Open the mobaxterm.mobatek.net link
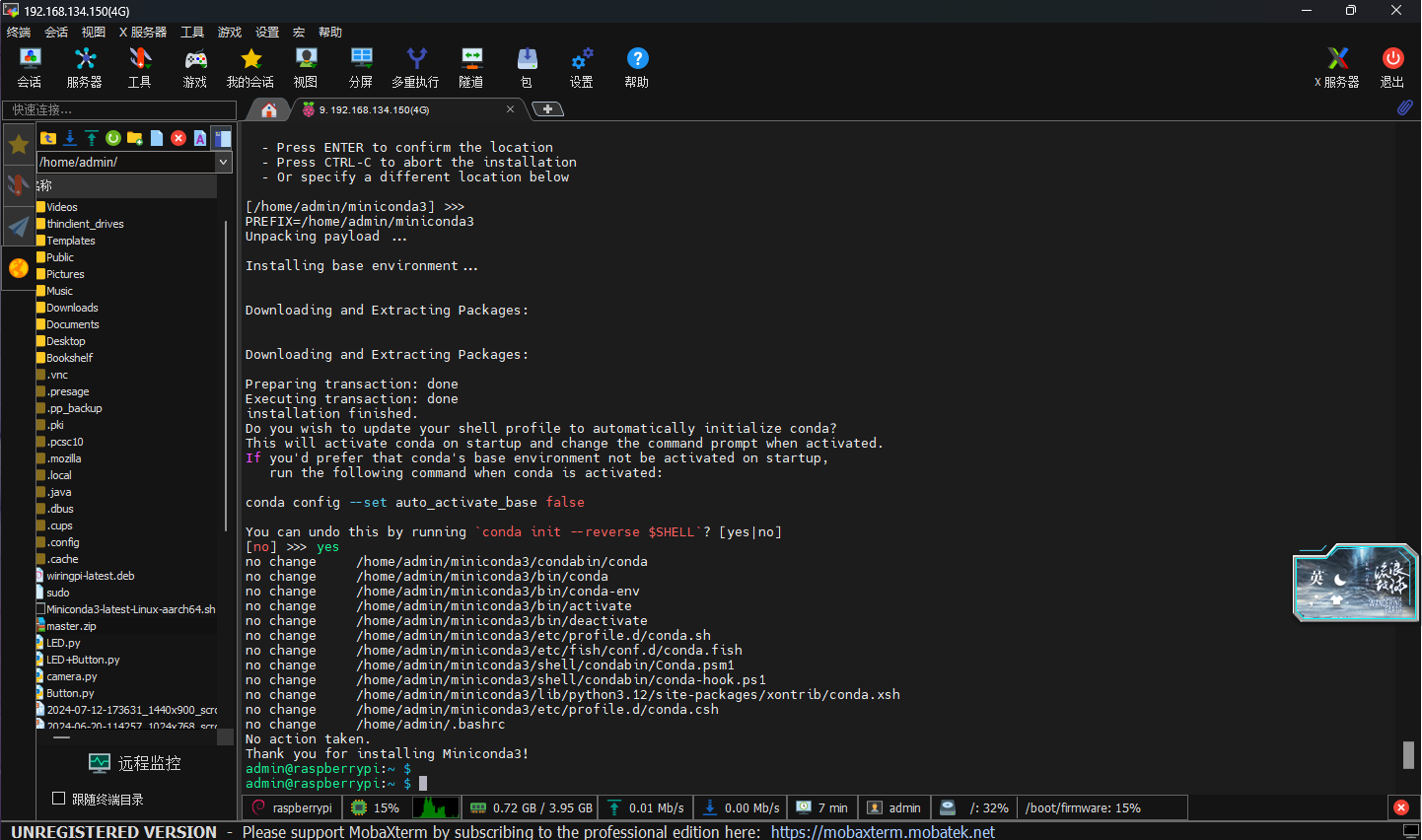 pyautogui.click(x=883, y=832)
